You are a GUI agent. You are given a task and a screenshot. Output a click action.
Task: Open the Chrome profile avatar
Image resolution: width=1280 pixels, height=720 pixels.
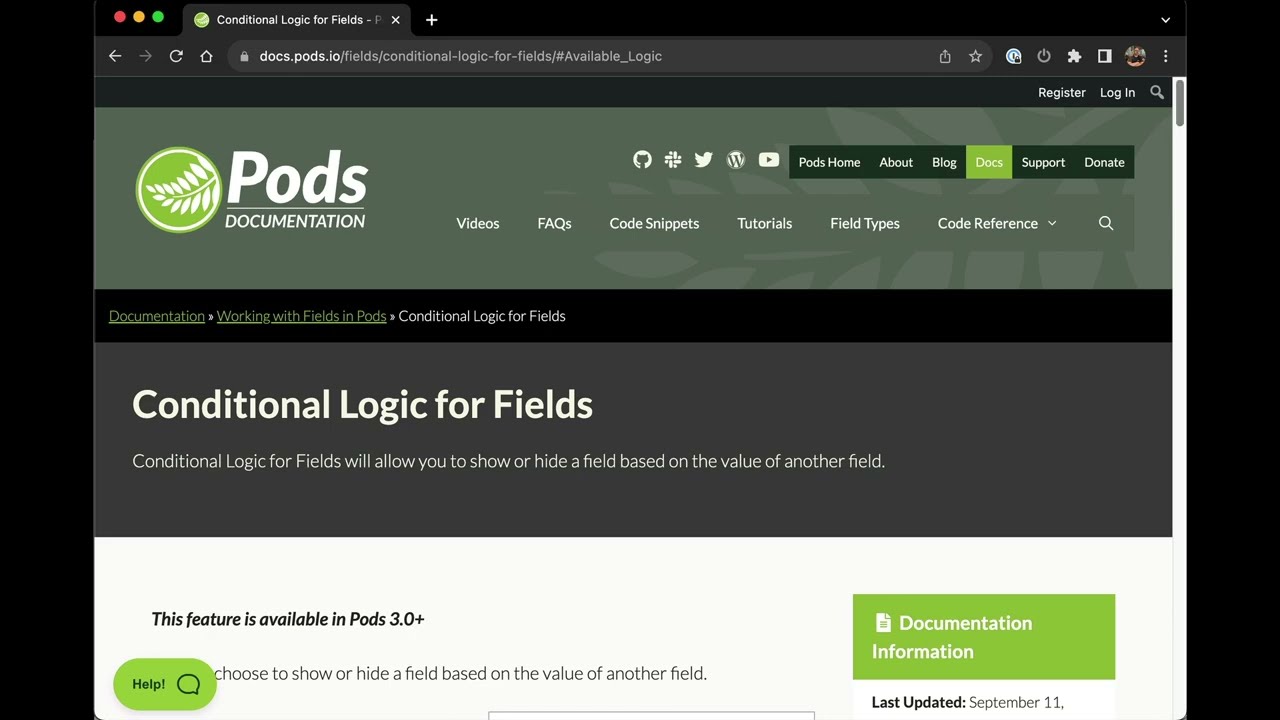pos(1135,56)
